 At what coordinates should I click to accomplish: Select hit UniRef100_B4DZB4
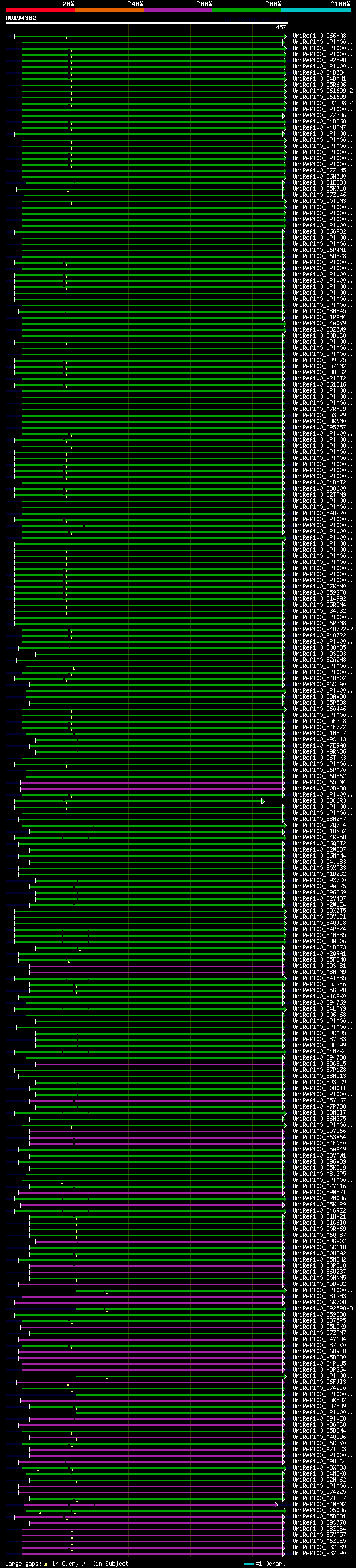[x=319, y=72]
